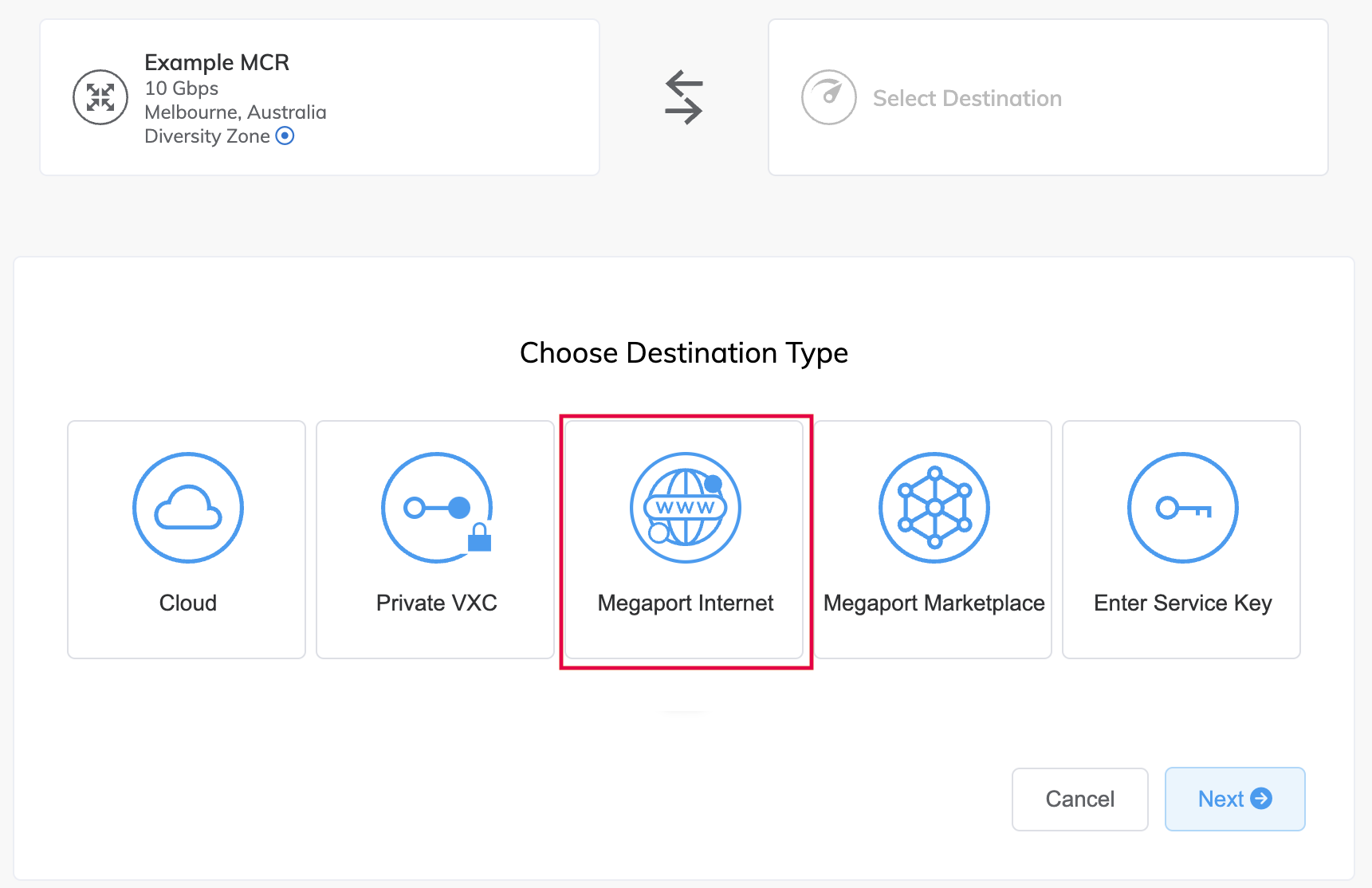Select the Megaport Internet tile
Viewport: 1372px width, 888px height.
click(685, 540)
